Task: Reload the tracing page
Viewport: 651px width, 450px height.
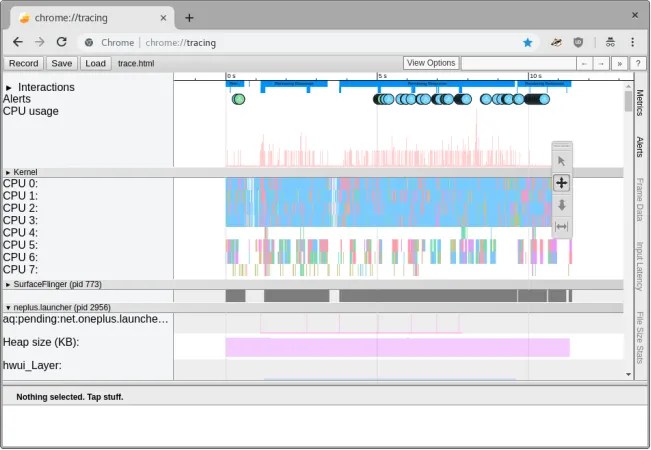Action: [x=61, y=42]
